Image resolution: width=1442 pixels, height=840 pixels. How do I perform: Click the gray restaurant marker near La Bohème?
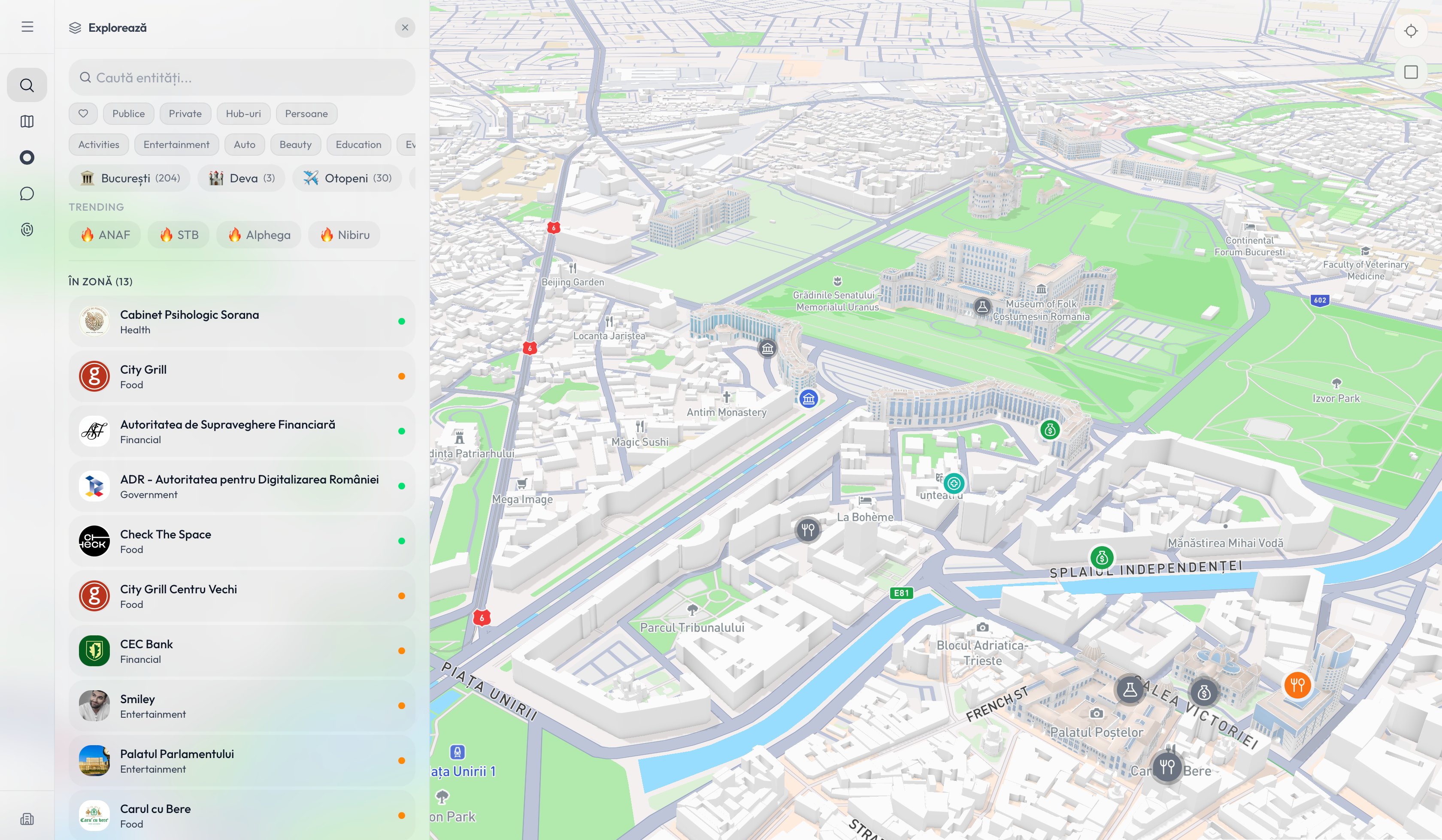[x=808, y=530]
